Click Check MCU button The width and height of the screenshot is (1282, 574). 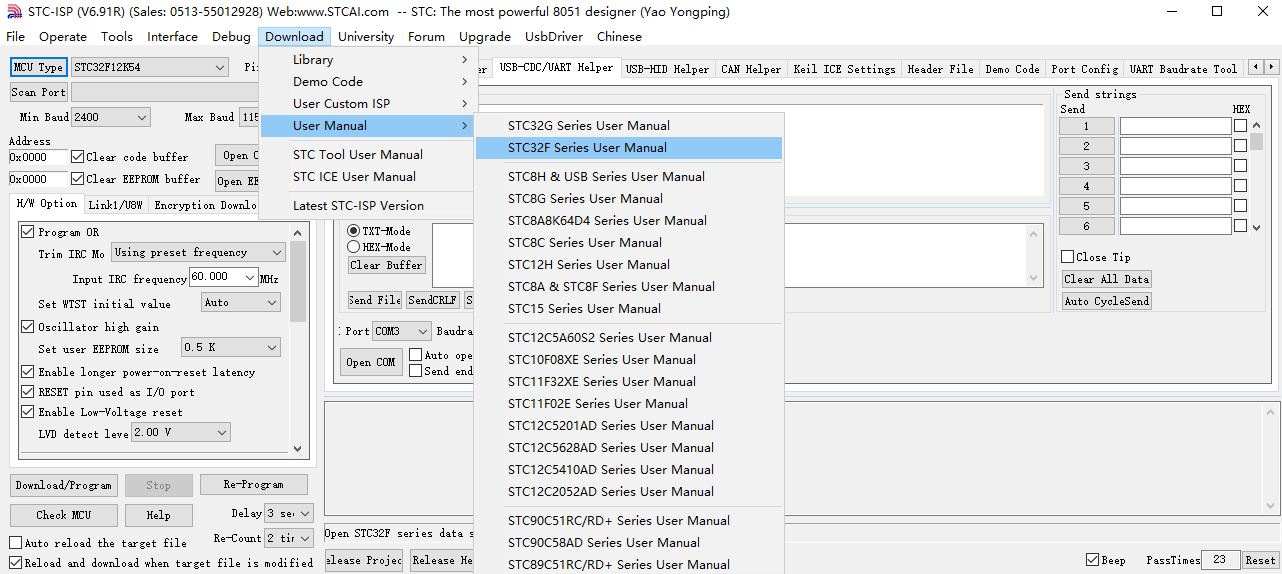pos(64,515)
